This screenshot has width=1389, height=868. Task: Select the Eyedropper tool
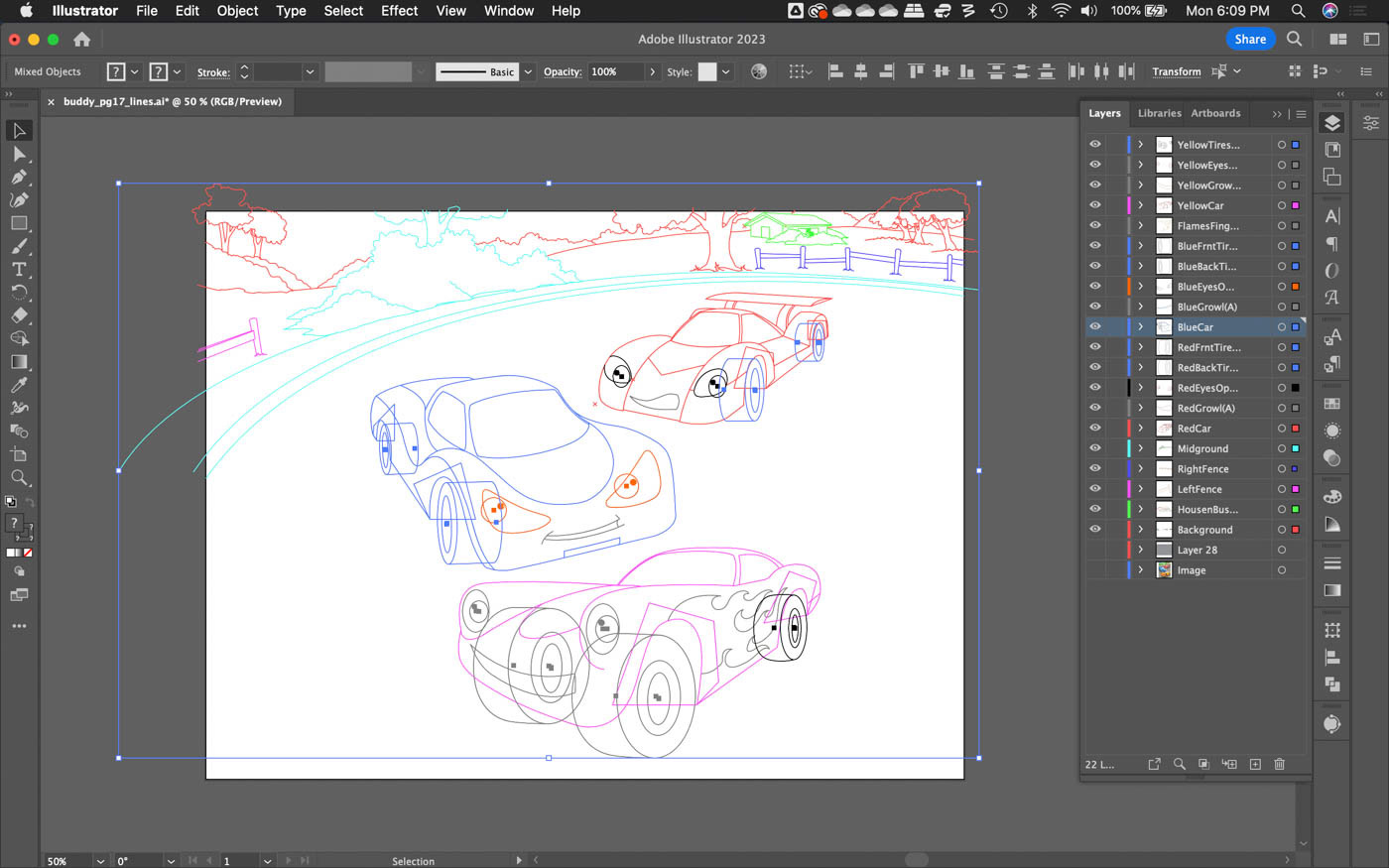(19, 385)
